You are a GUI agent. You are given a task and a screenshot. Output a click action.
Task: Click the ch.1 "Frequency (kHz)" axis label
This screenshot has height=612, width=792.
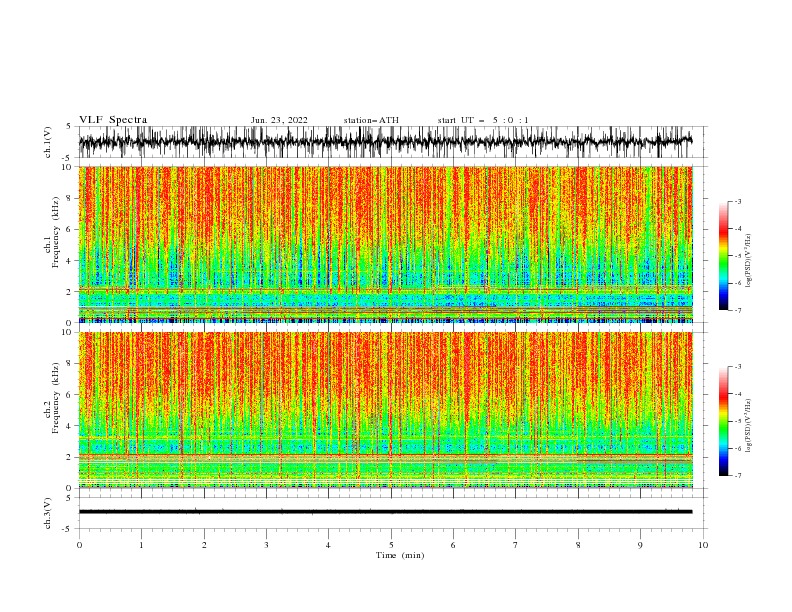click(56, 233)
